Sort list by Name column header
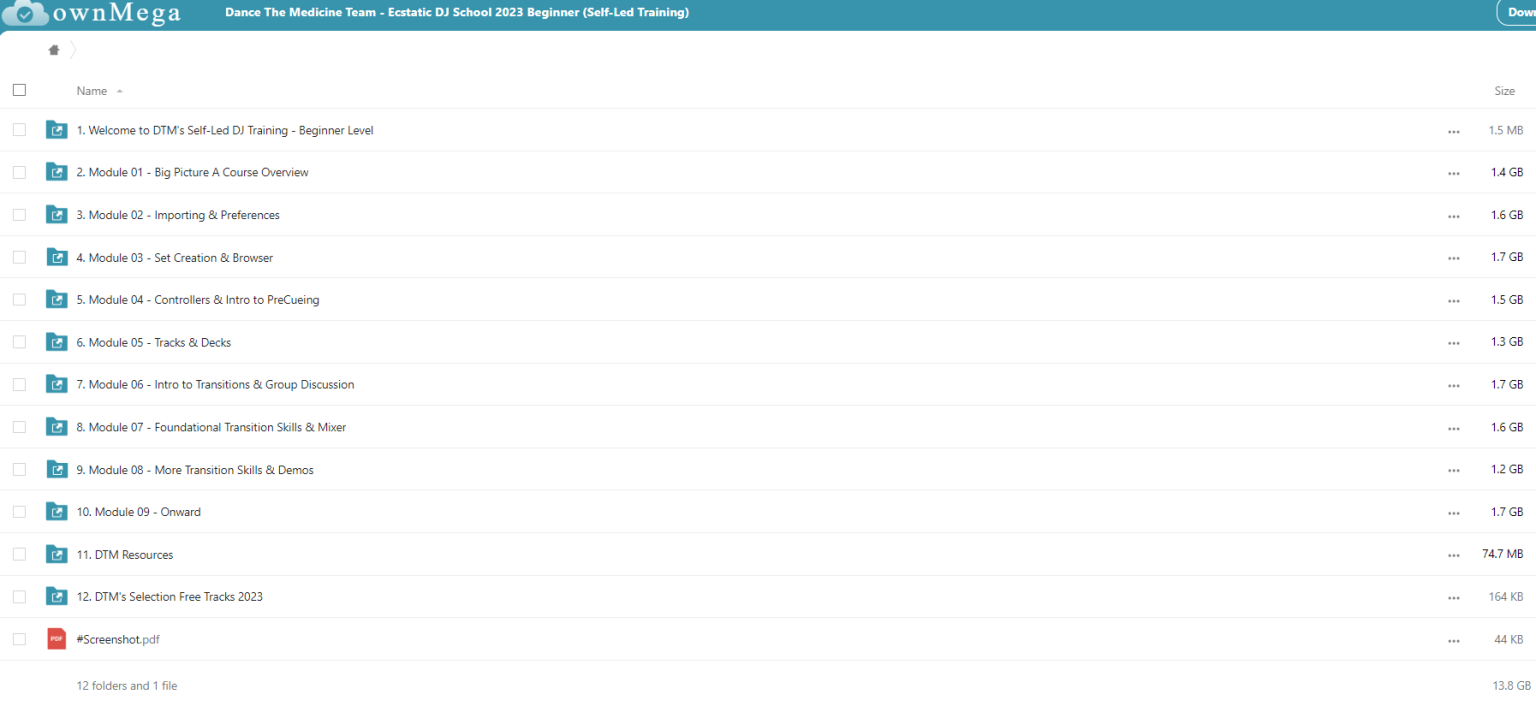The width and height of the screenshot is (1536, 712). [x=92, y=91]
